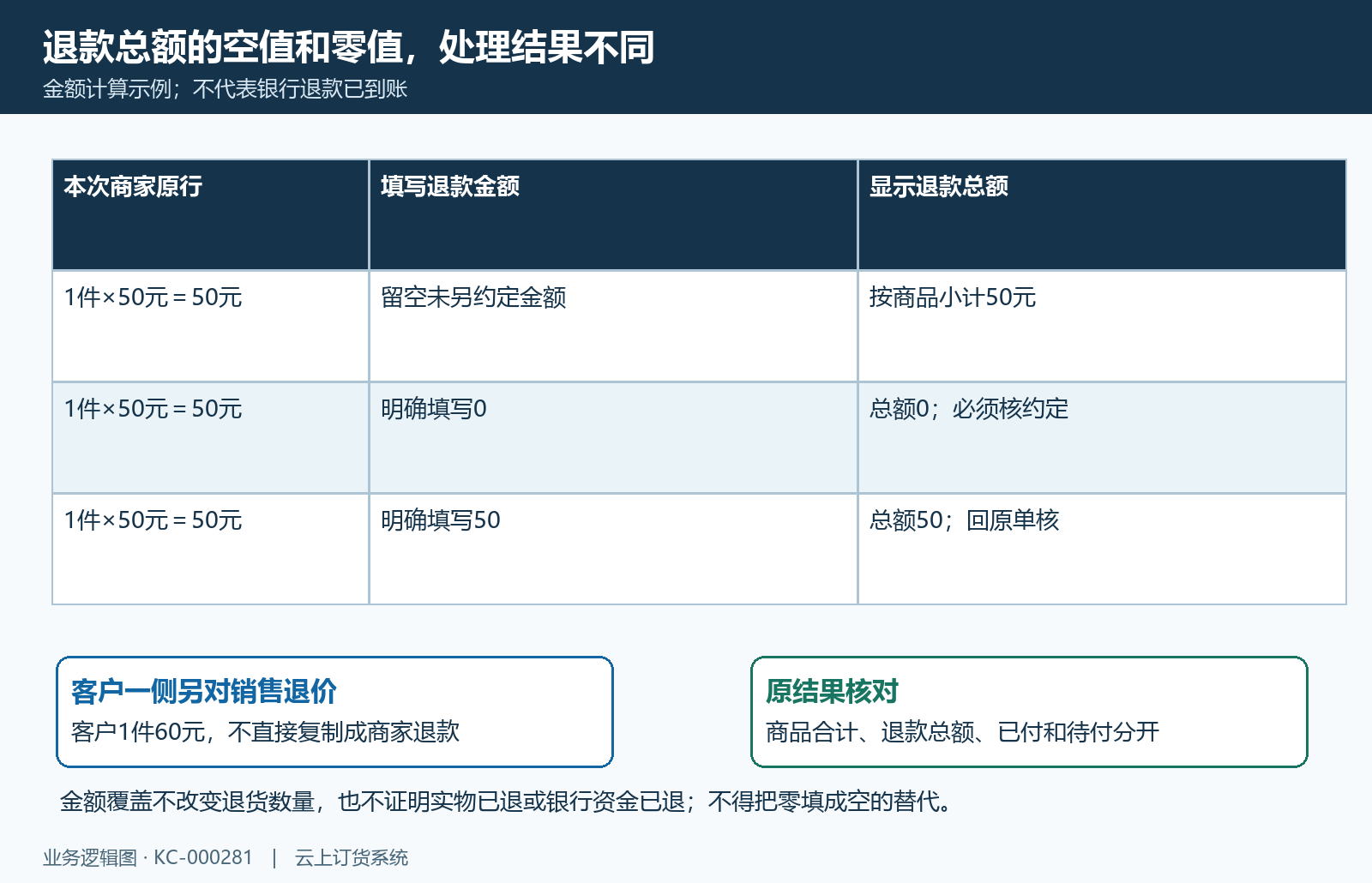
Task: Click the title 退款总额的空值和零值，处理结果不同
Action: click(349, 47)
